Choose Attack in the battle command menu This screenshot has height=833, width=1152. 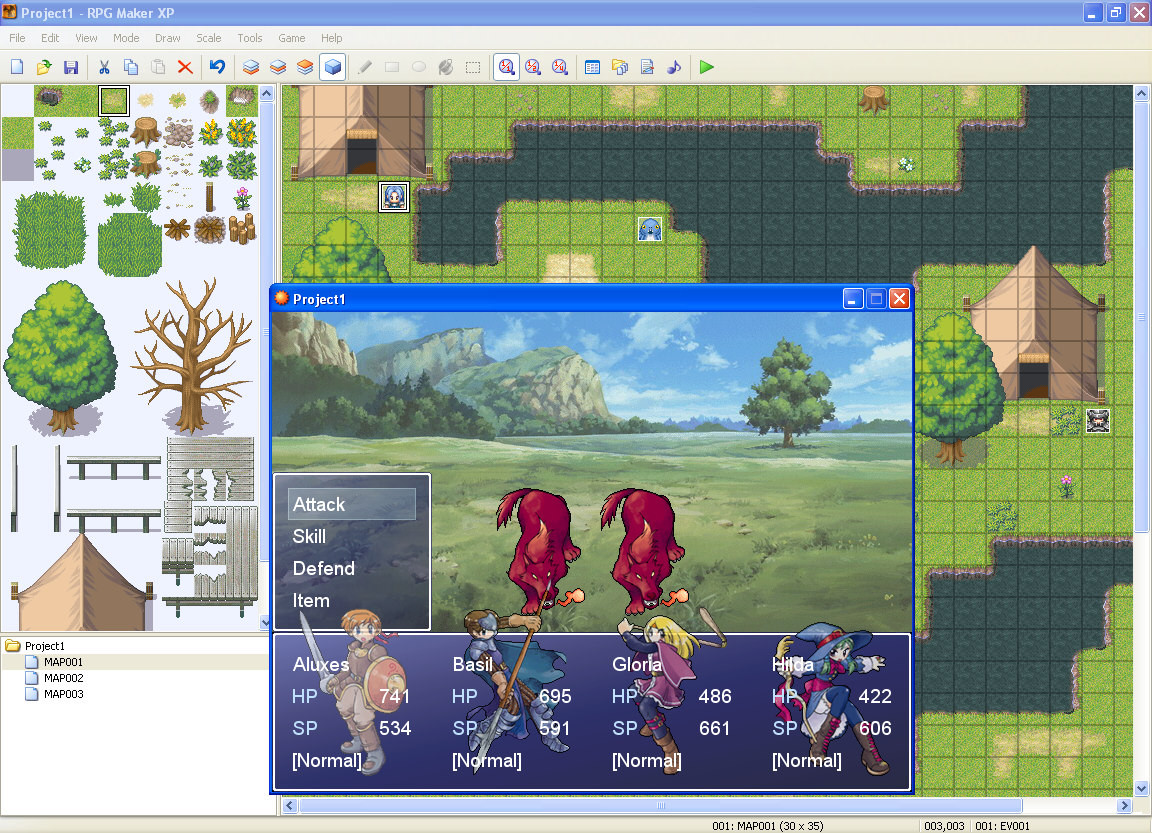coord(351,504)
